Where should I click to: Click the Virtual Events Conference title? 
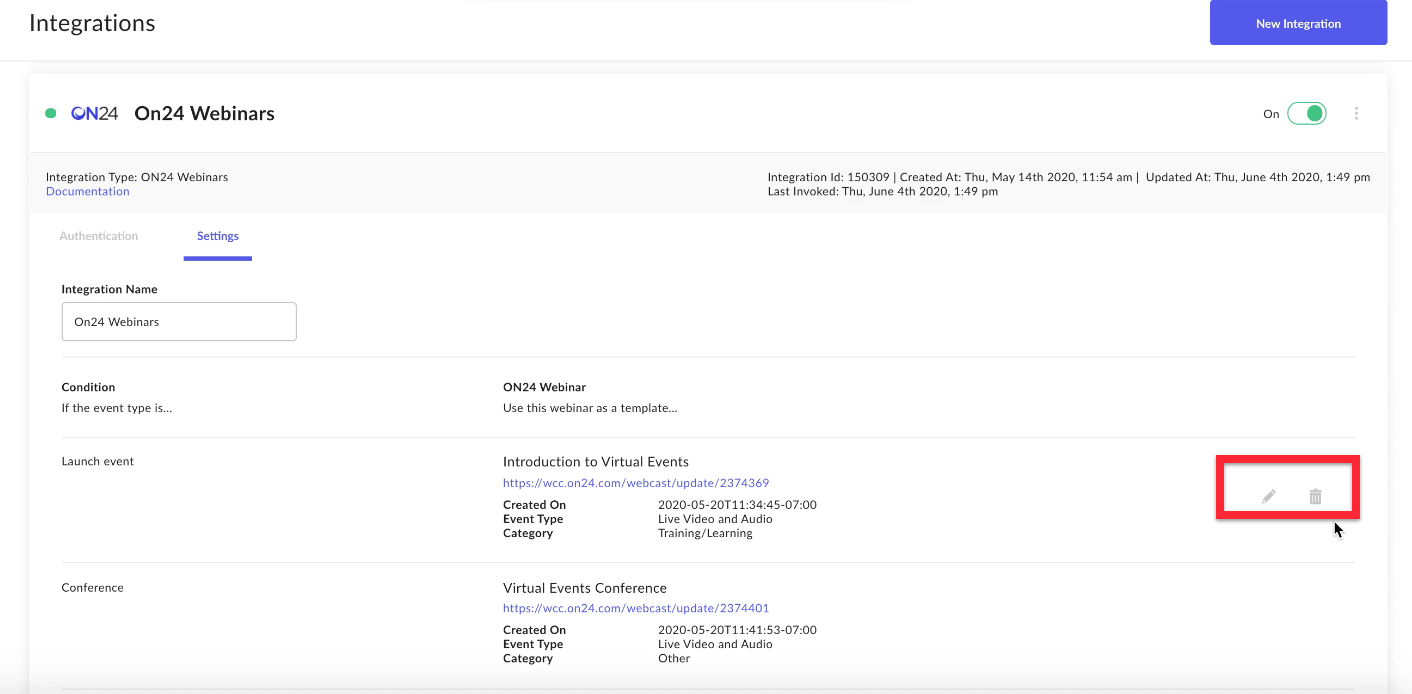584,588
